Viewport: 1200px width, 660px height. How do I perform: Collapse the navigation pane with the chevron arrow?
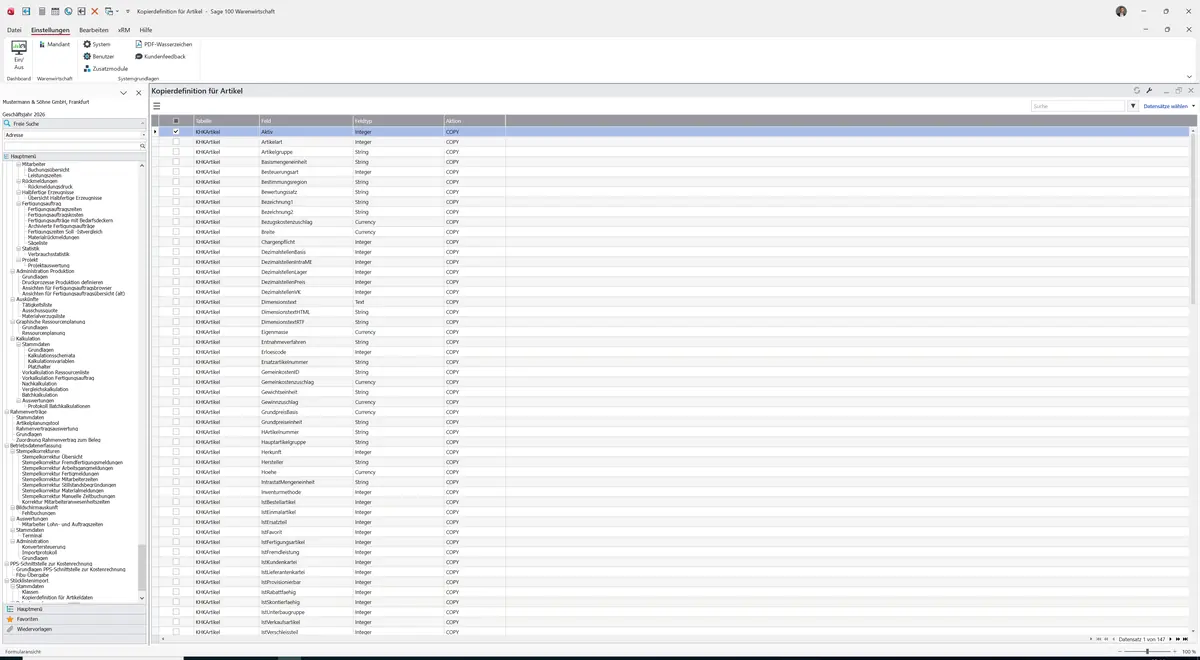[x=124, y=93]
